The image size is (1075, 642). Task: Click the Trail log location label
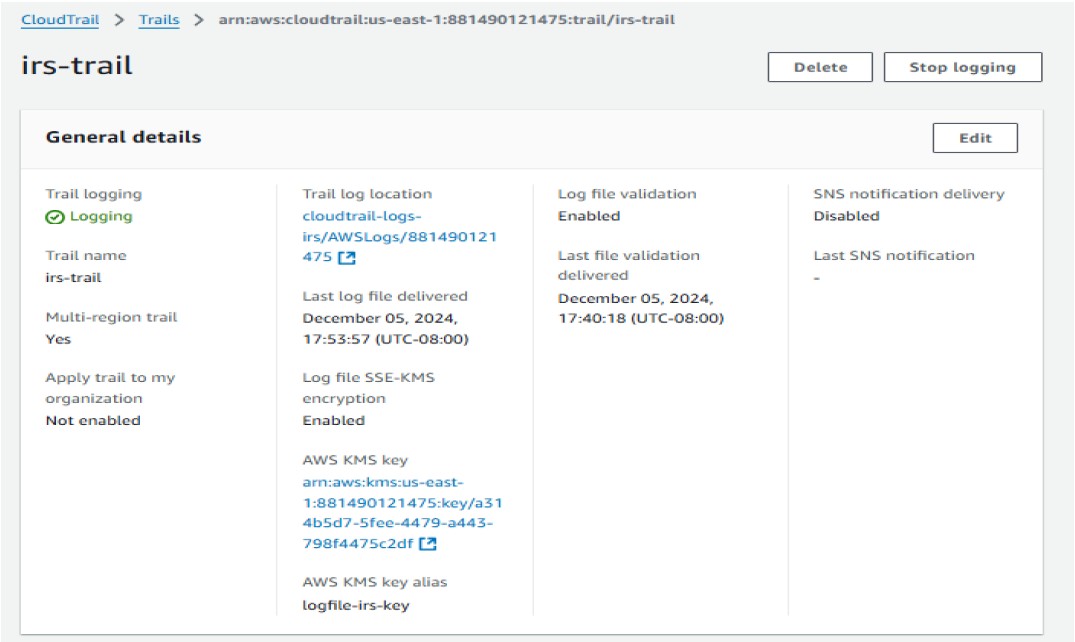pos(367,194)
